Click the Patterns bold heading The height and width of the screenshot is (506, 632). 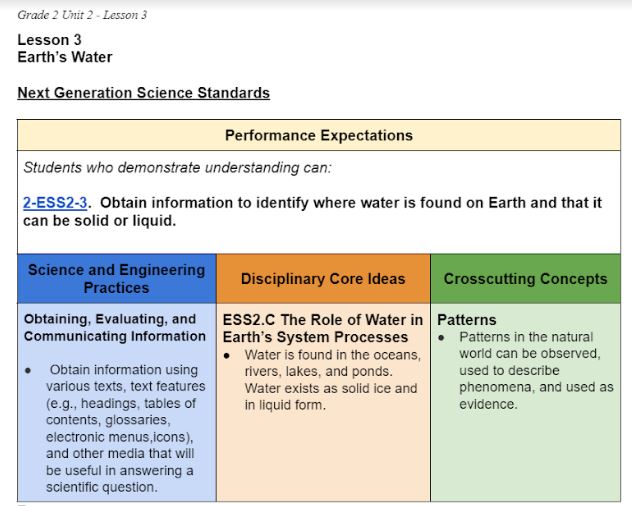[x=467, y=320]
